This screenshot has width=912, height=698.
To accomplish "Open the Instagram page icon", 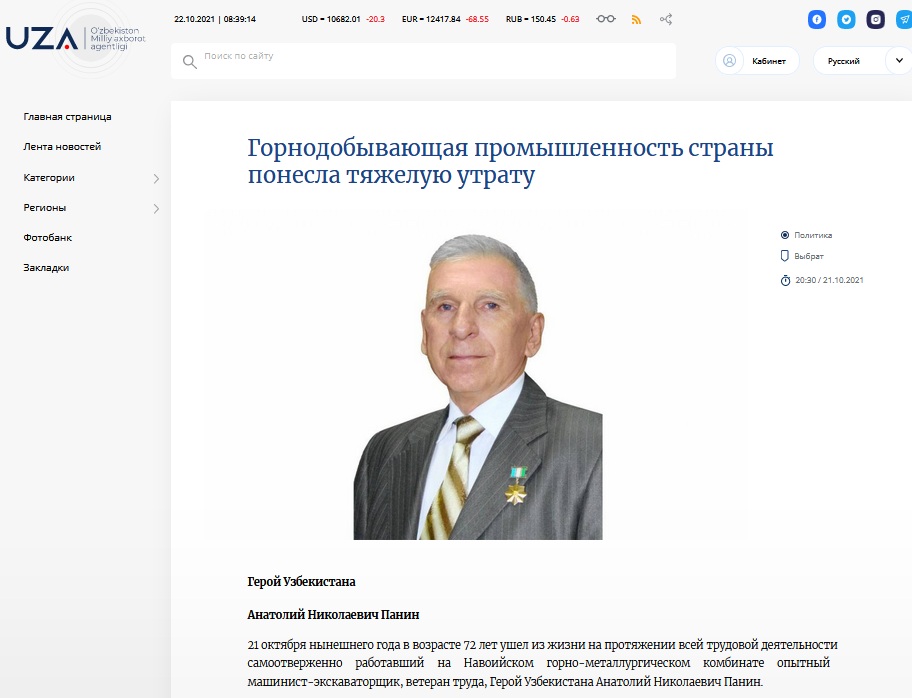I will point(876,19).
